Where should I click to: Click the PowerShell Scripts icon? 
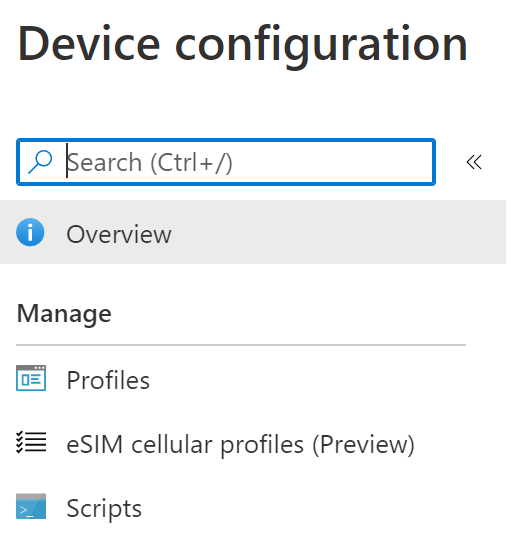tap(31, 506)
